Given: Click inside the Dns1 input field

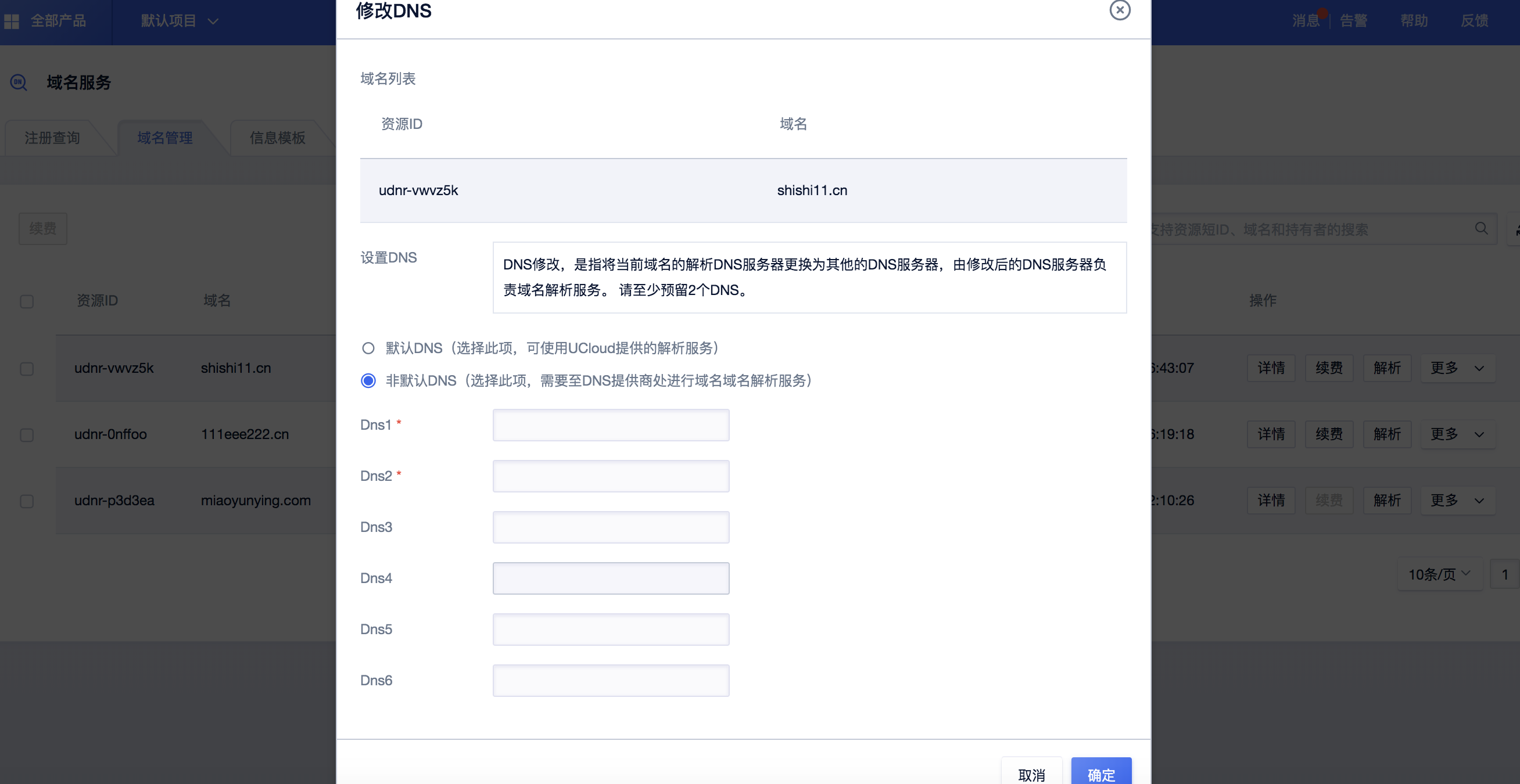Looking at the screenshot, I should (x=611, y=424).
